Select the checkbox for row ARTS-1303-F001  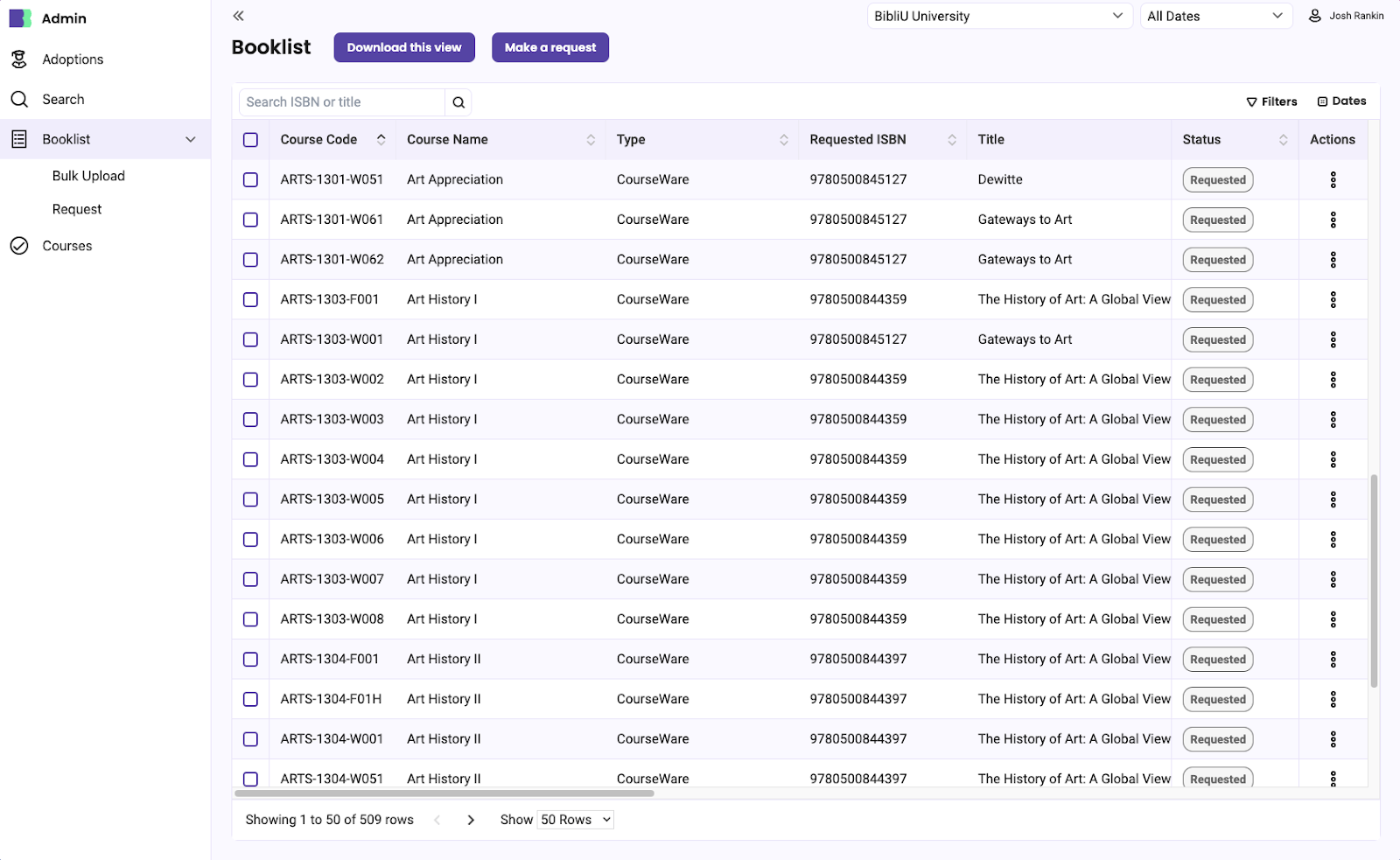tap(250, 299)
